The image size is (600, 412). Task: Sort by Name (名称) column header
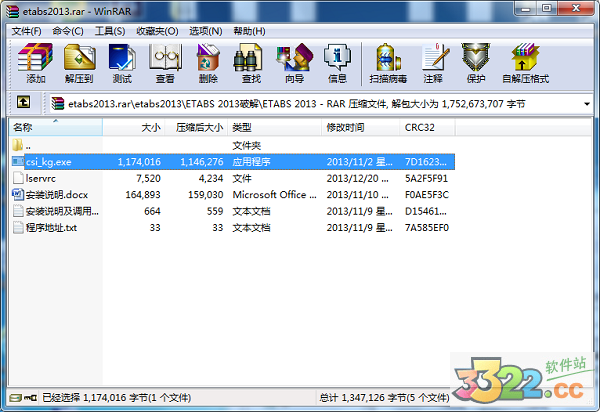coord(56,127)
